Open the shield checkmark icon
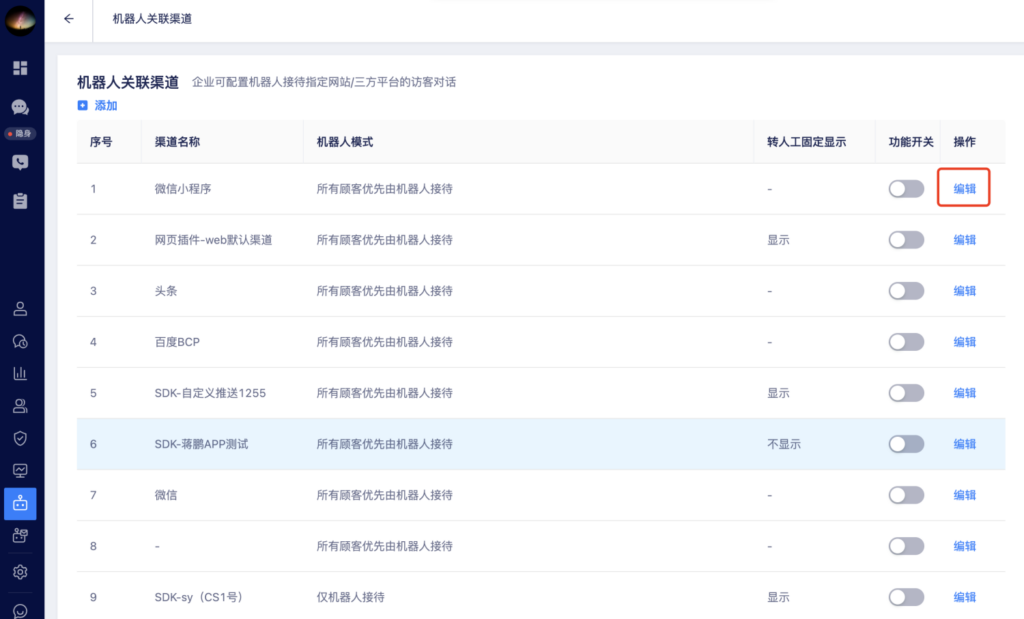The width and height of the screenshot is (1024, 619). (20, 438)
